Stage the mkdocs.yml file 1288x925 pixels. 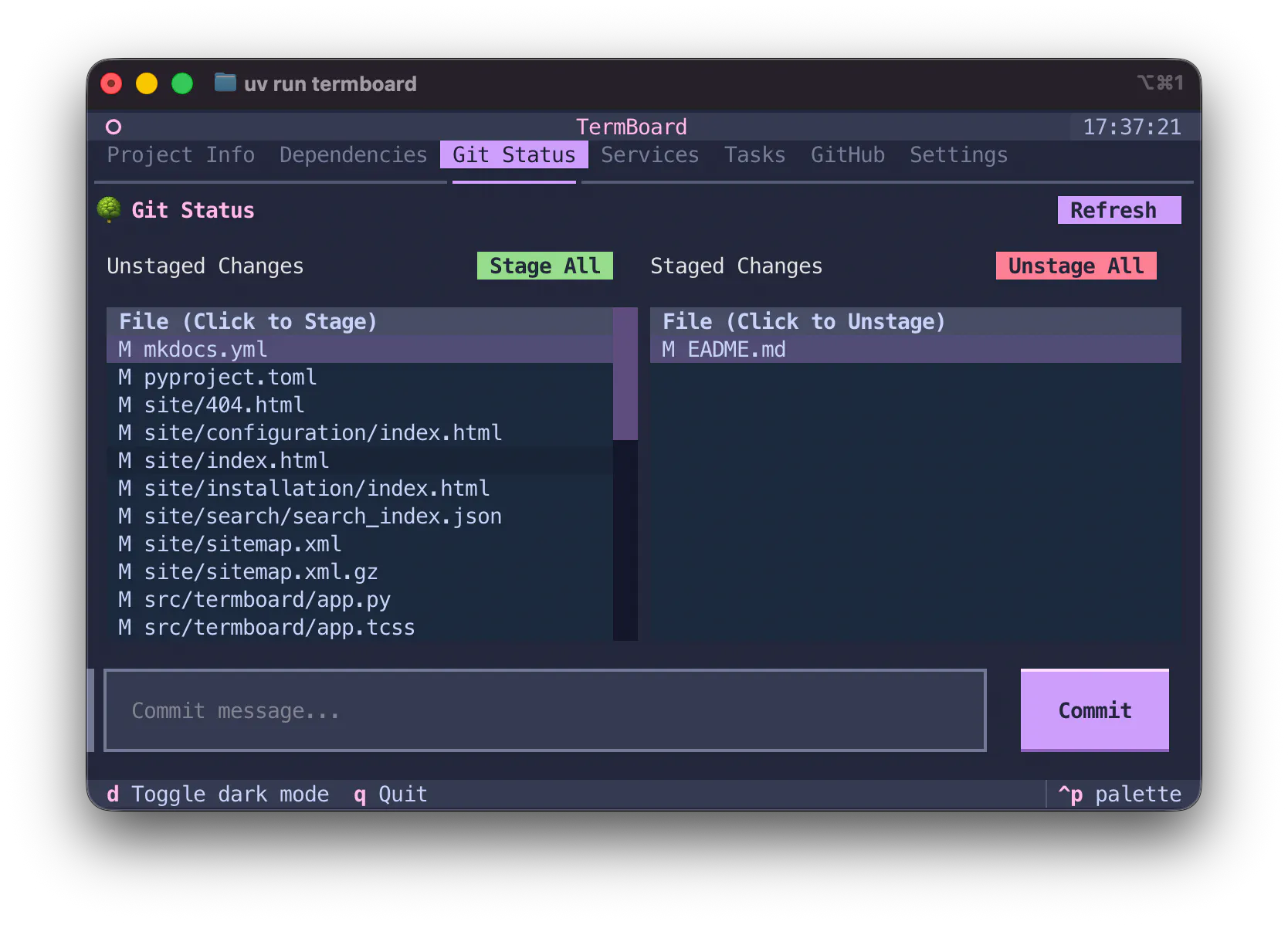360,349
